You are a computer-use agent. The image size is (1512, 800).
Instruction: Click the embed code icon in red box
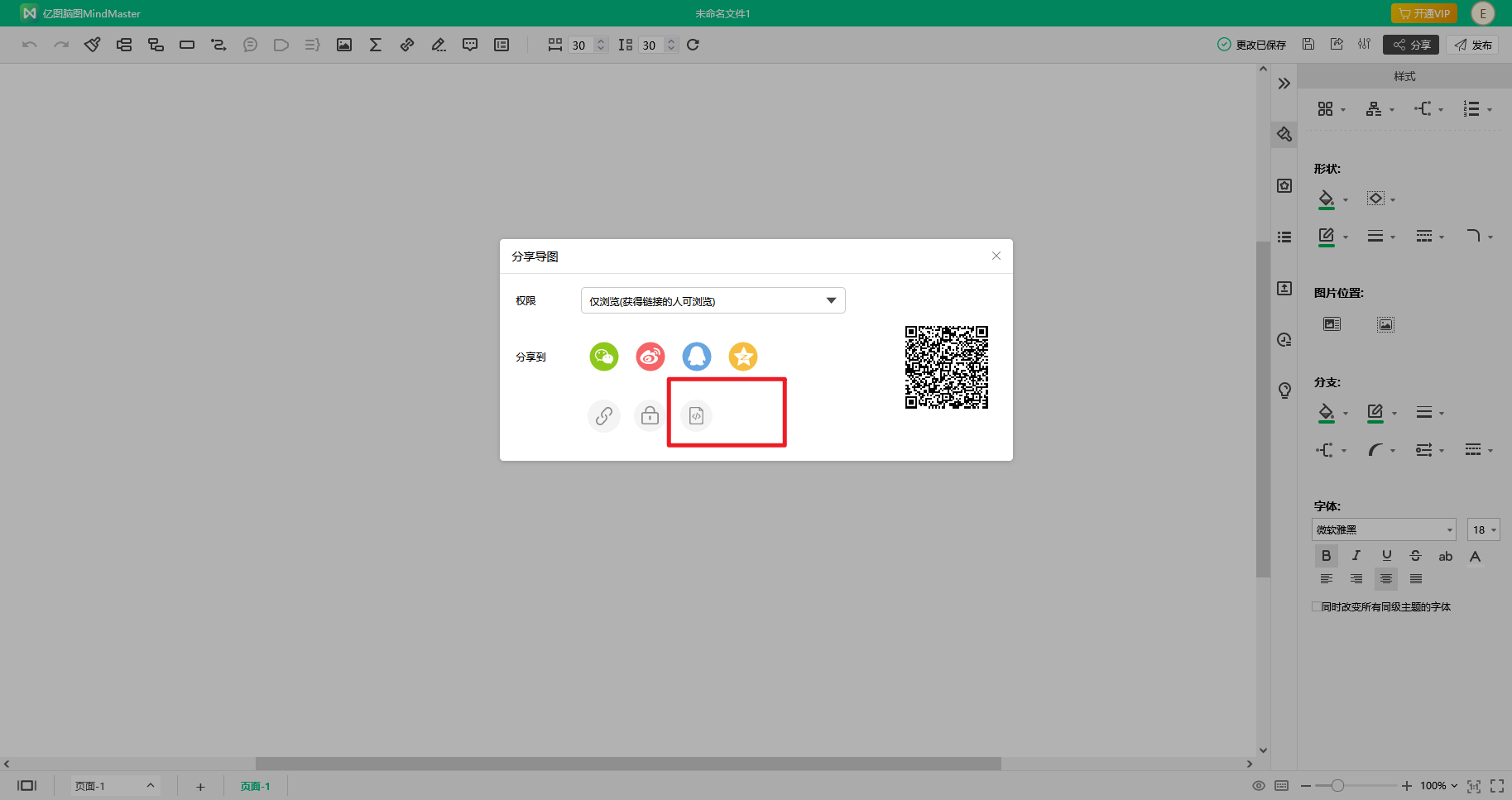point(695,416)
